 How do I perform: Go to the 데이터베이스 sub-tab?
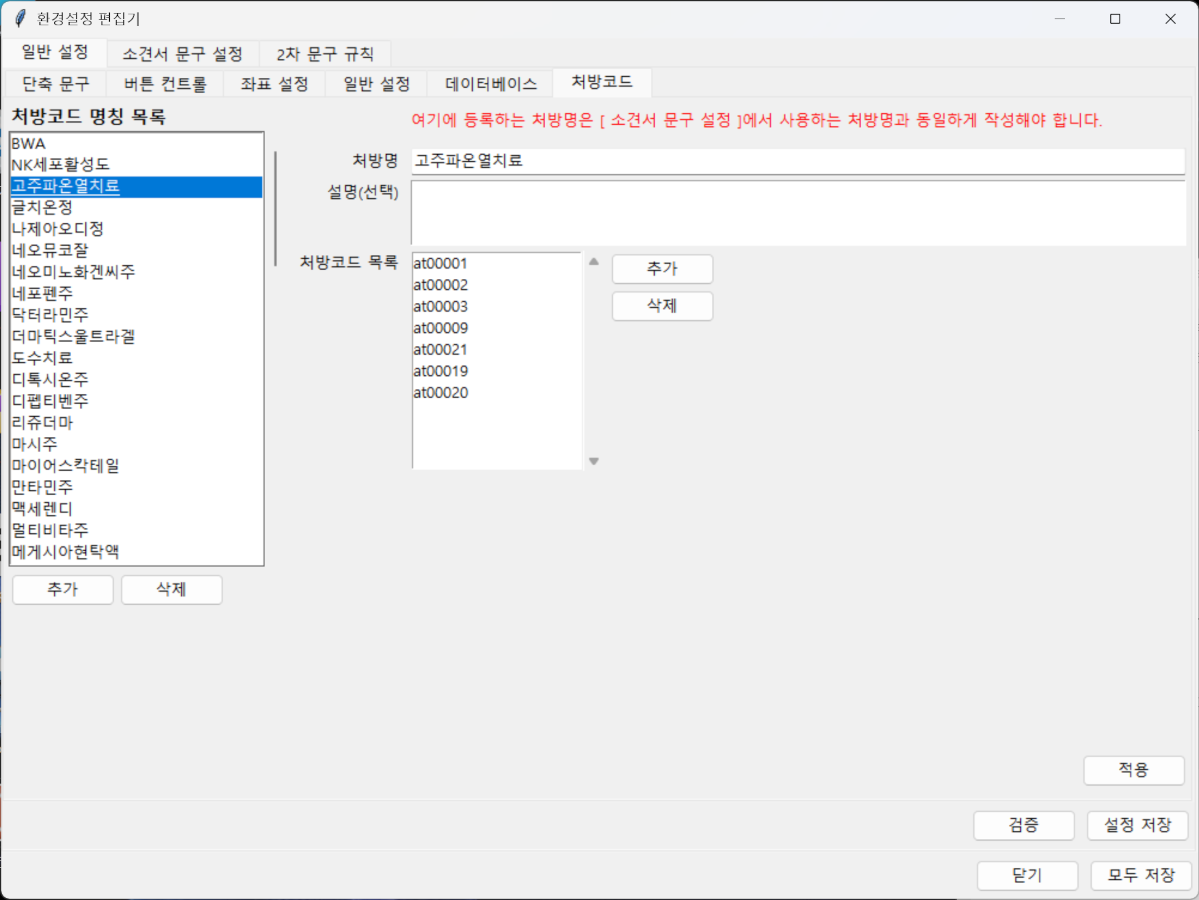coord(490,84)
